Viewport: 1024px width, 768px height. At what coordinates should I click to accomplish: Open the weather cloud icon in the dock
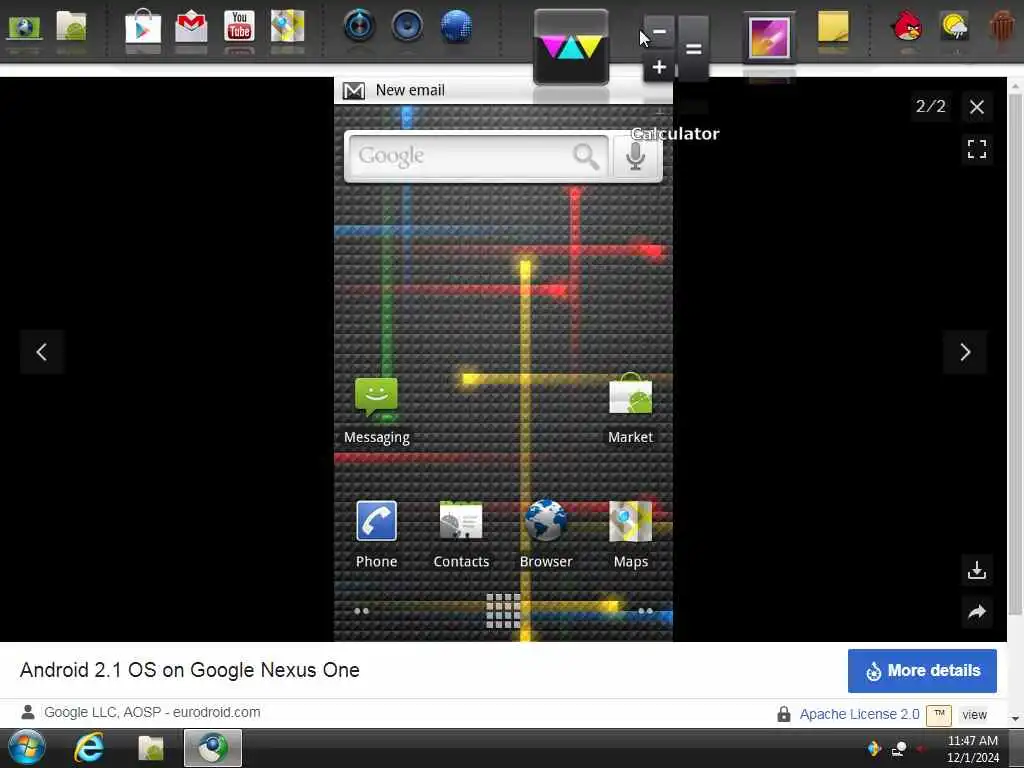tap(955, 27)
